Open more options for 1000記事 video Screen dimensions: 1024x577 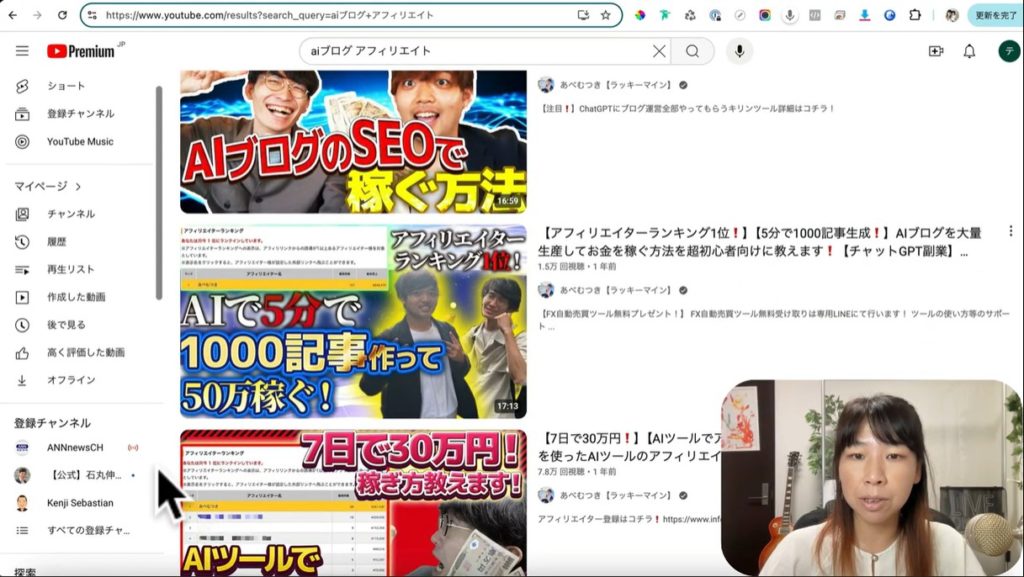click(x=1010, y=231)
